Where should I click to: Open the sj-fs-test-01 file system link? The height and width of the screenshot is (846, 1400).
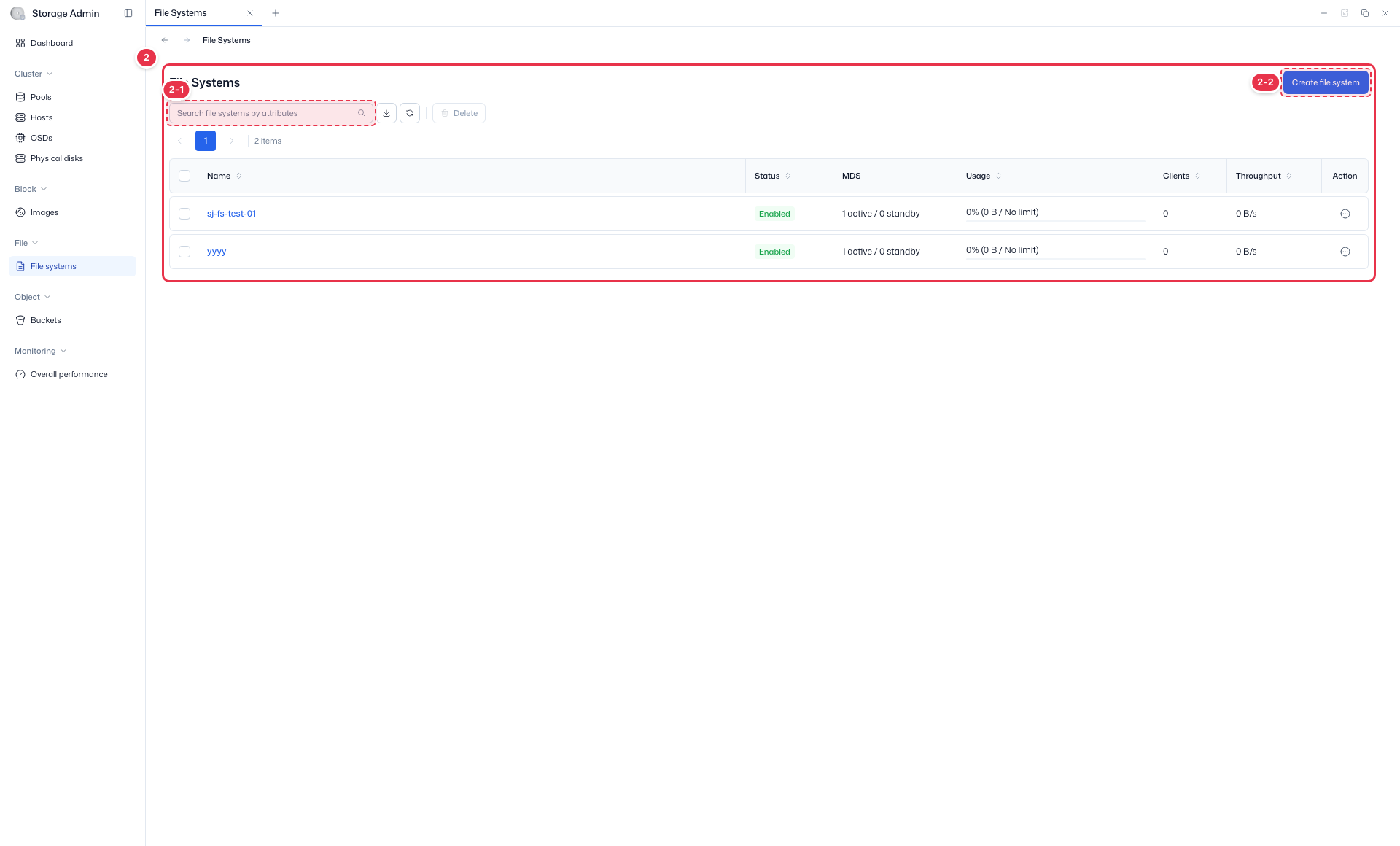(x=231, y=214)
